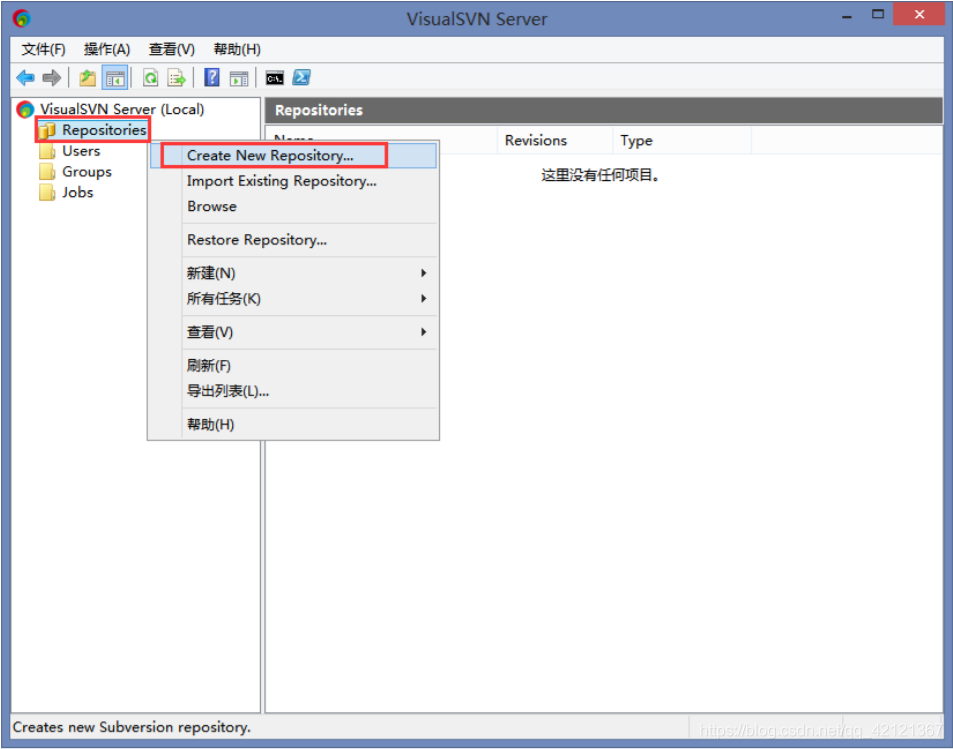Select Browse in the context menu

(294, 207)
